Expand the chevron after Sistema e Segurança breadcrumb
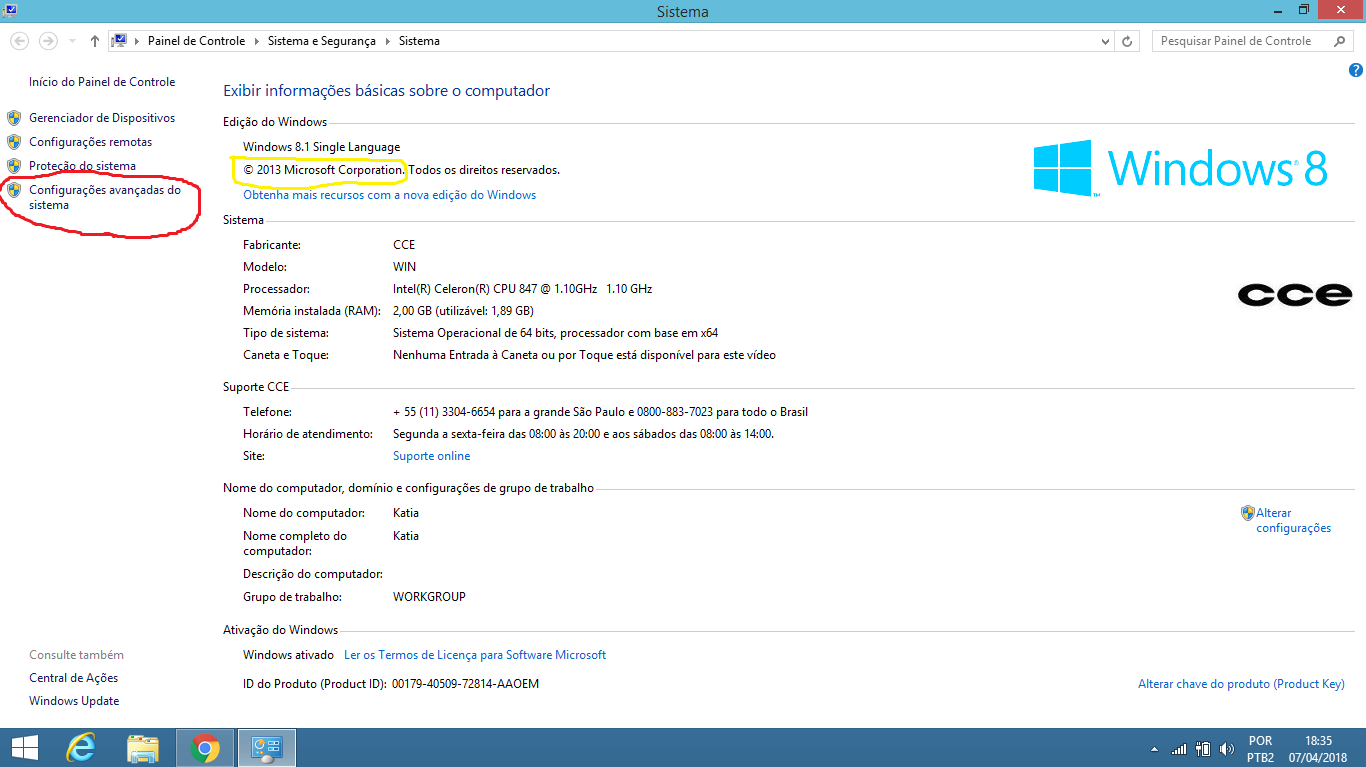This screenshot has width=1366, height=767. 387,41
